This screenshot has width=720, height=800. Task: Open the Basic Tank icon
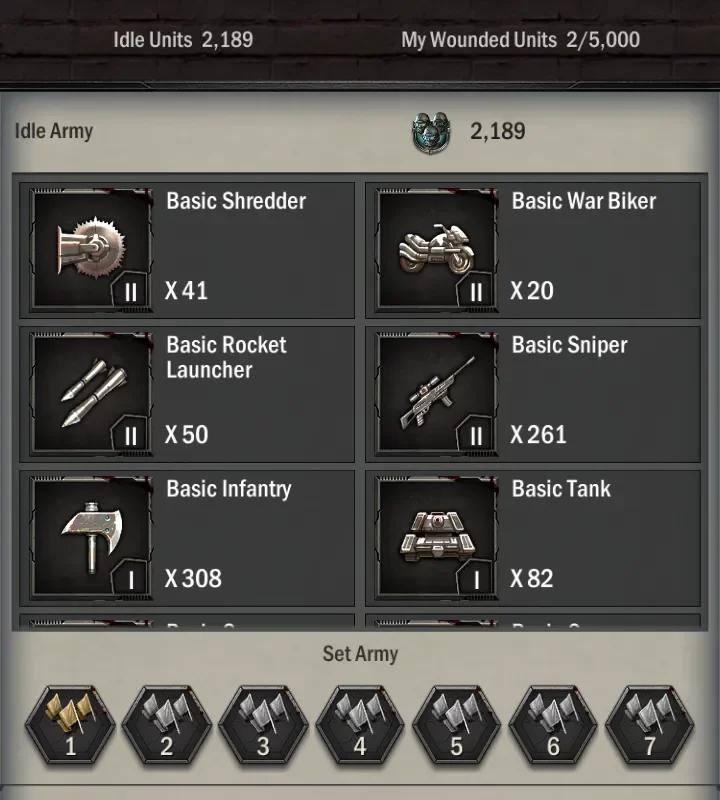[437, 537]
